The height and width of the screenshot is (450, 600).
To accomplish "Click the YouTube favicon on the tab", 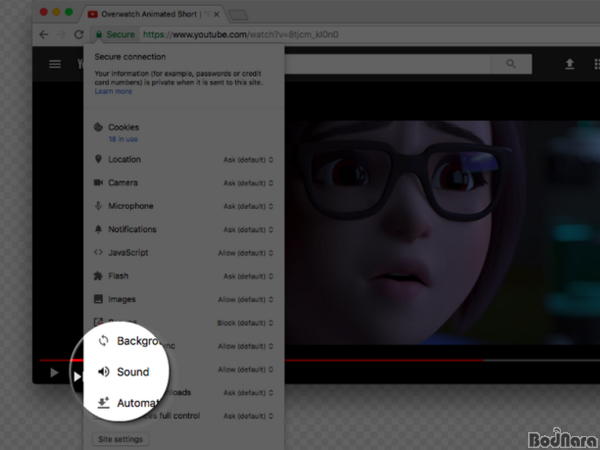I will point(92,15).
